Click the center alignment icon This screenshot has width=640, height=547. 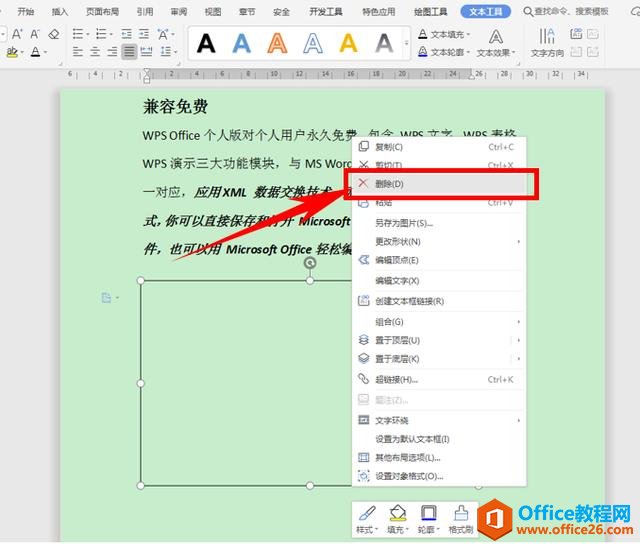pos(95,52)
